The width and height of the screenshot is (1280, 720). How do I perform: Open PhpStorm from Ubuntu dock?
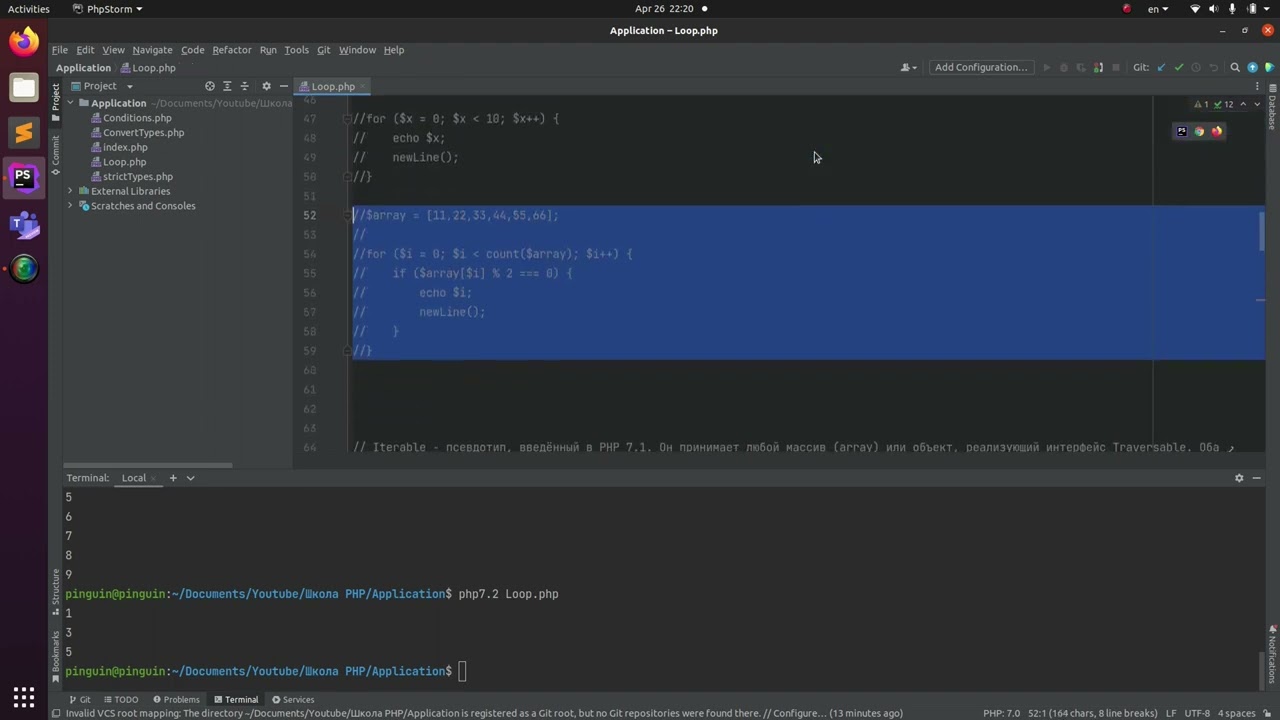coord(24,177)
